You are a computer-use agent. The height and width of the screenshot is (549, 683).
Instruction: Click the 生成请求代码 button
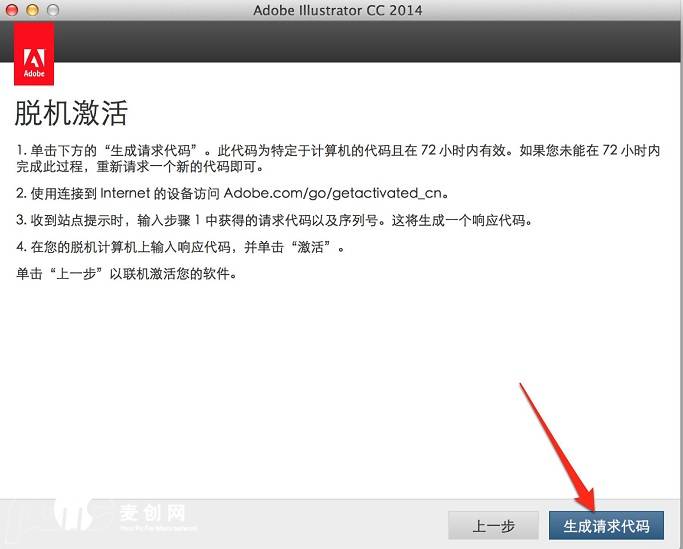click(606, 525)
